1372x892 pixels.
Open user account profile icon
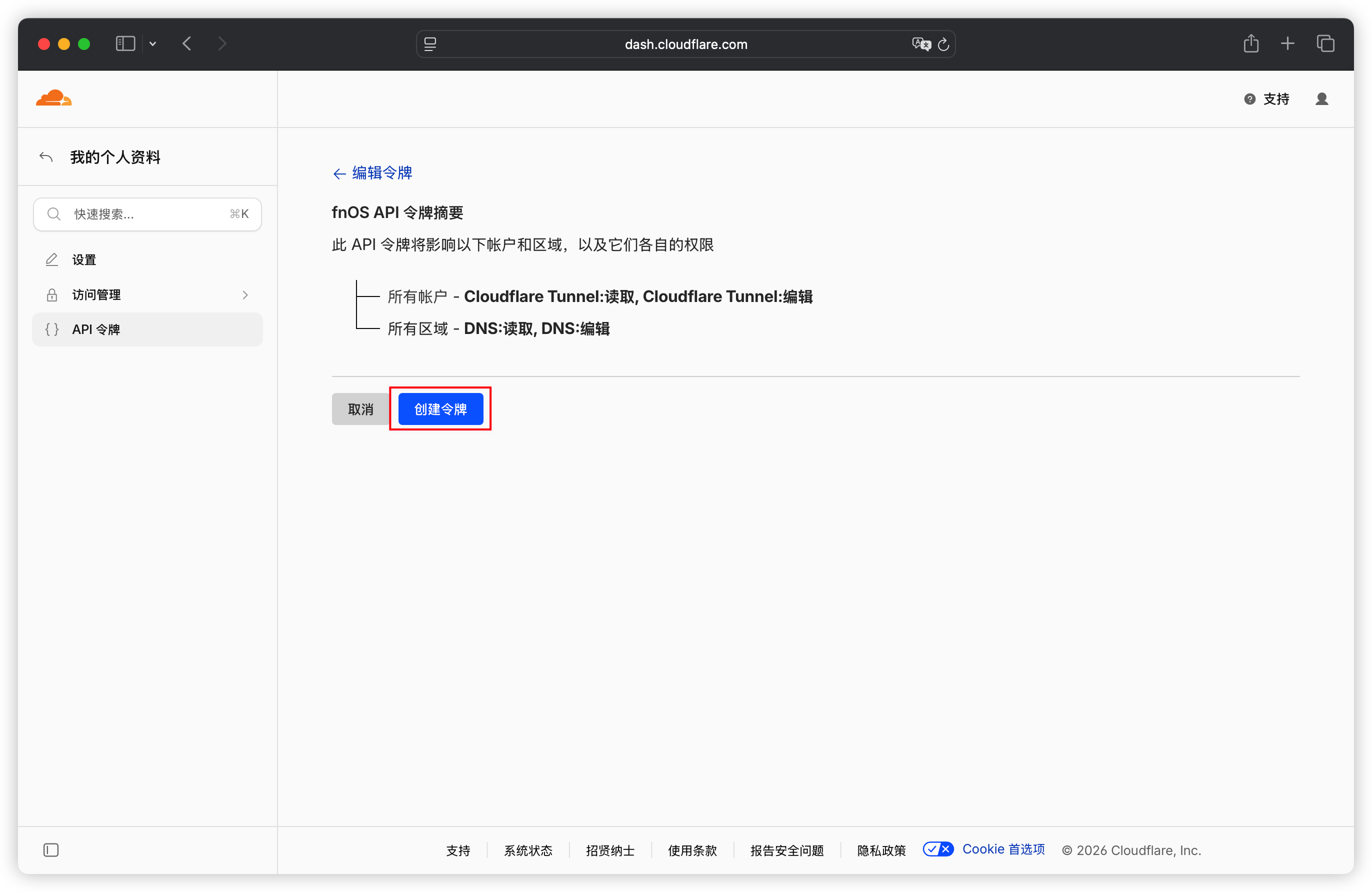click(x=1321, y=99)
